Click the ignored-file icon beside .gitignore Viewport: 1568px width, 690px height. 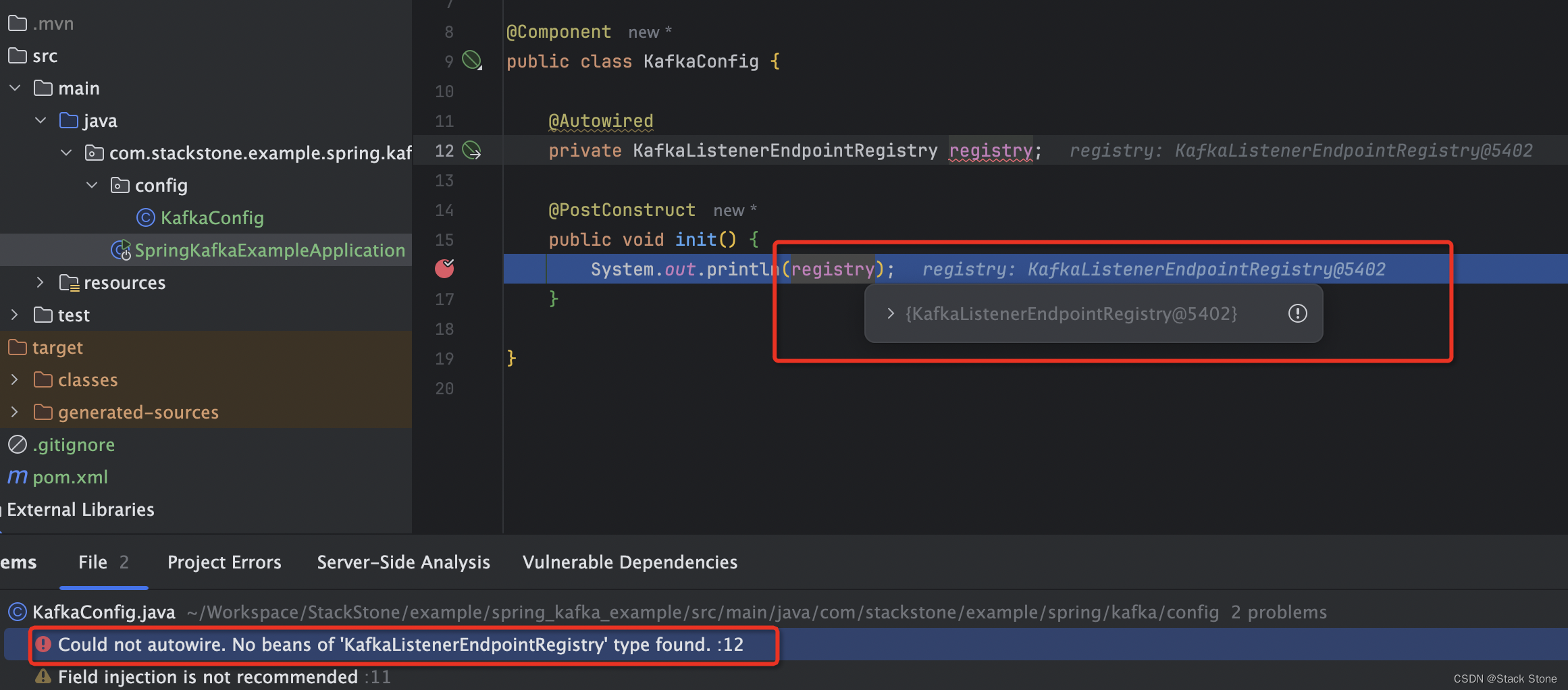[x=16, y=444]
